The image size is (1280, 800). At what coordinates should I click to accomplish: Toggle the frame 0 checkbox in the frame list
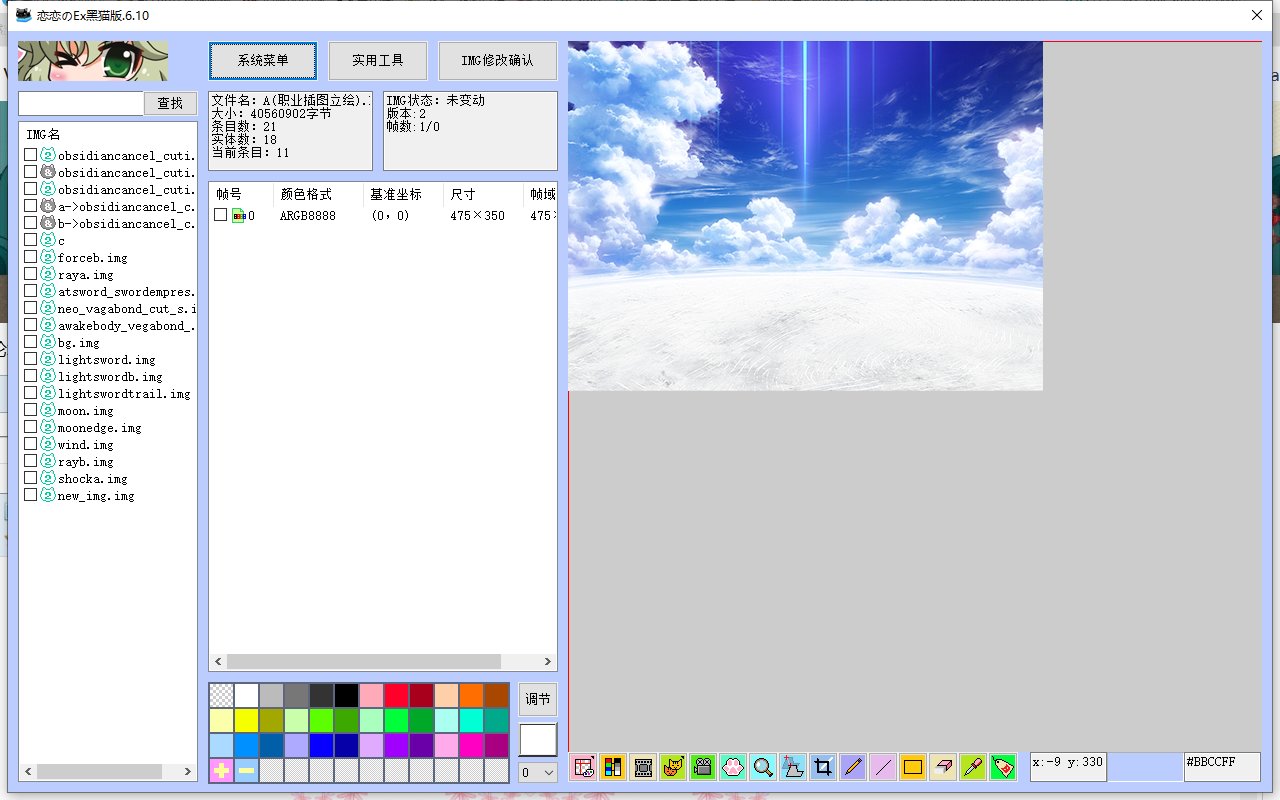(x=221, y=215)
